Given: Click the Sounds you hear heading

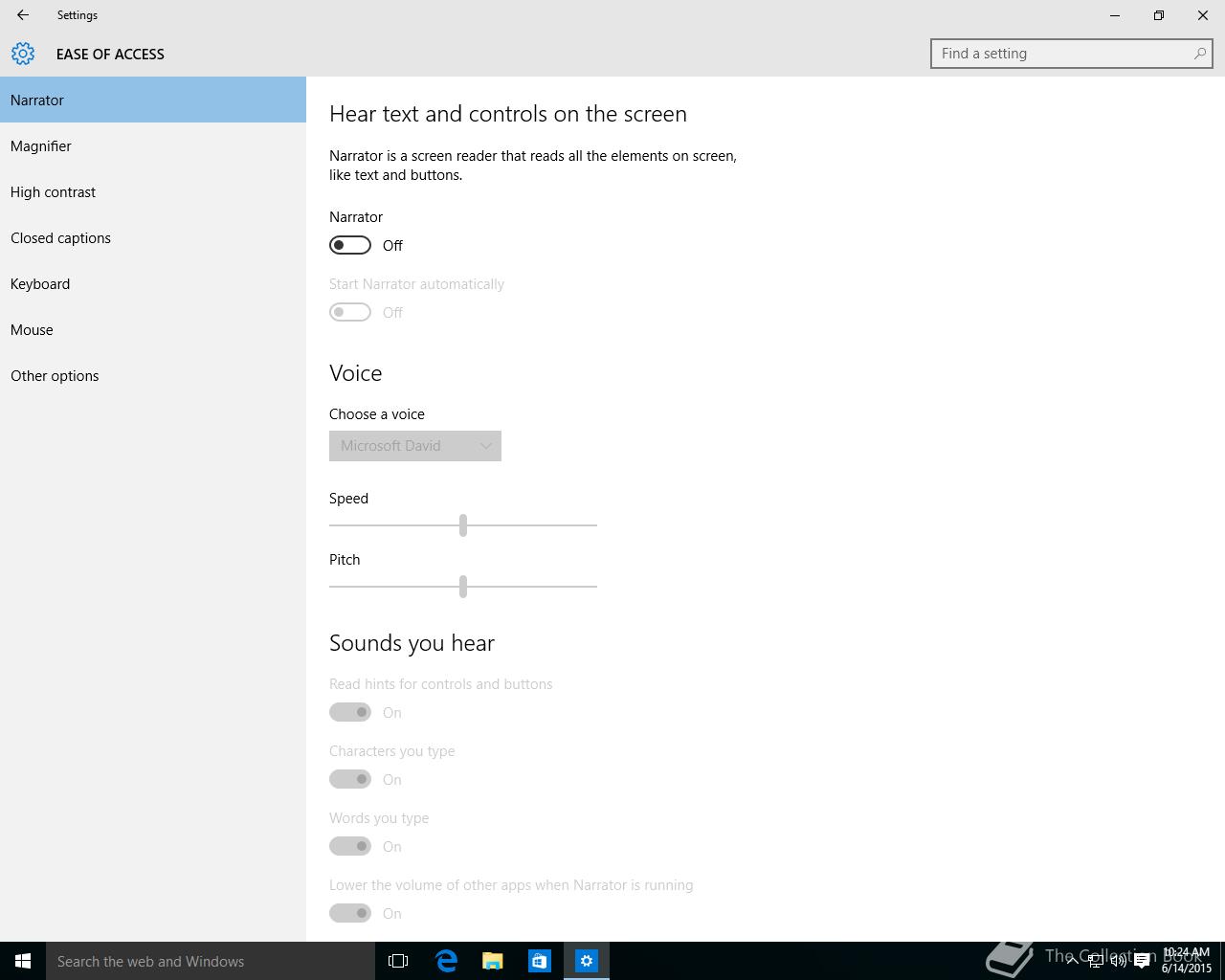Looking at the screenshot, I should pyautogui.click(x=412, y=643).
